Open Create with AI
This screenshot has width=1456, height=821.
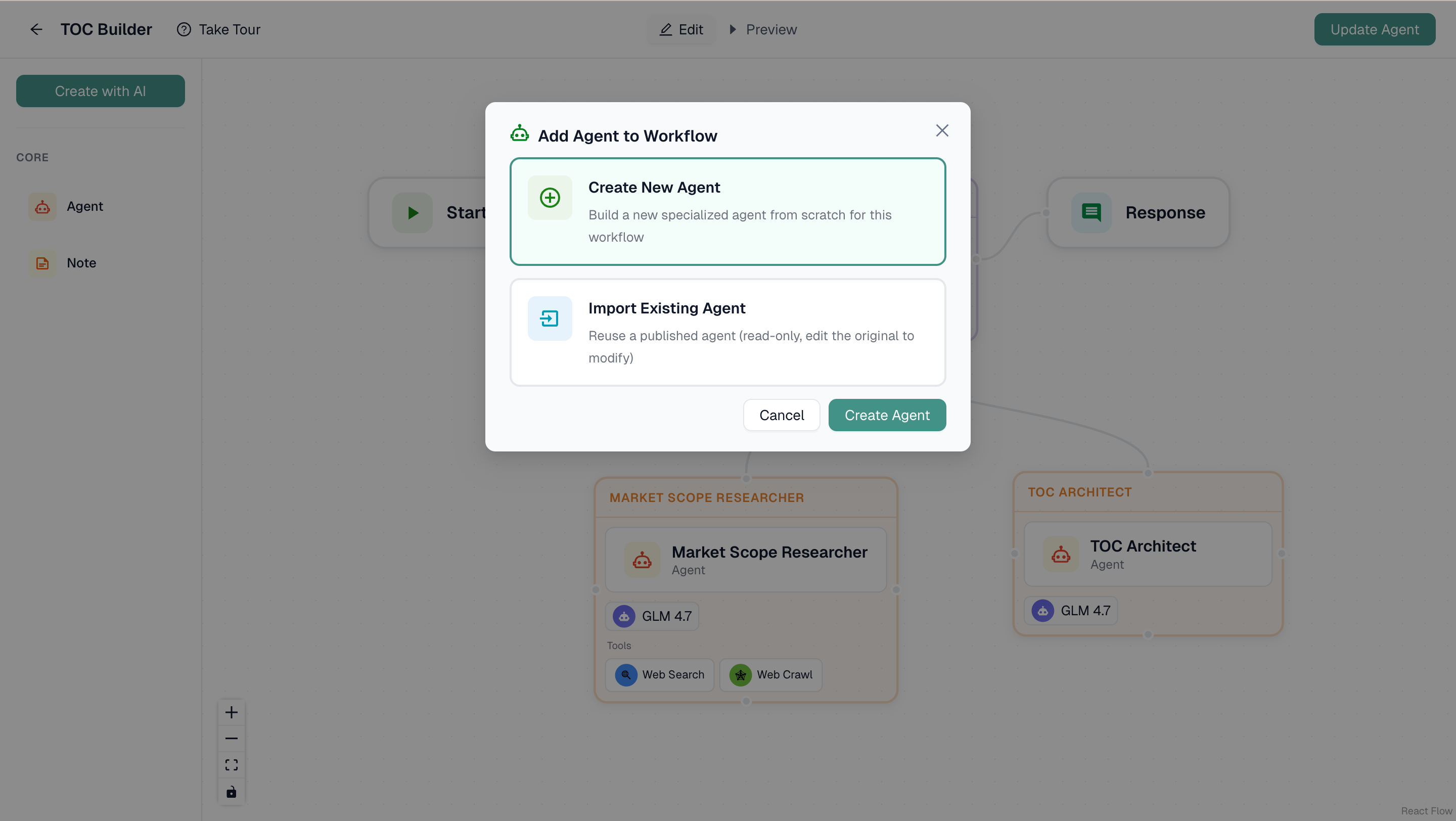tap(100, 91)
